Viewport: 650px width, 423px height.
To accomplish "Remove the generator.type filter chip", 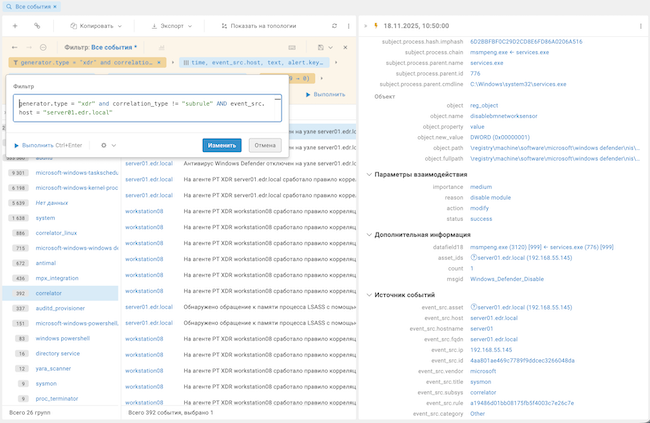I will point(159,63).
